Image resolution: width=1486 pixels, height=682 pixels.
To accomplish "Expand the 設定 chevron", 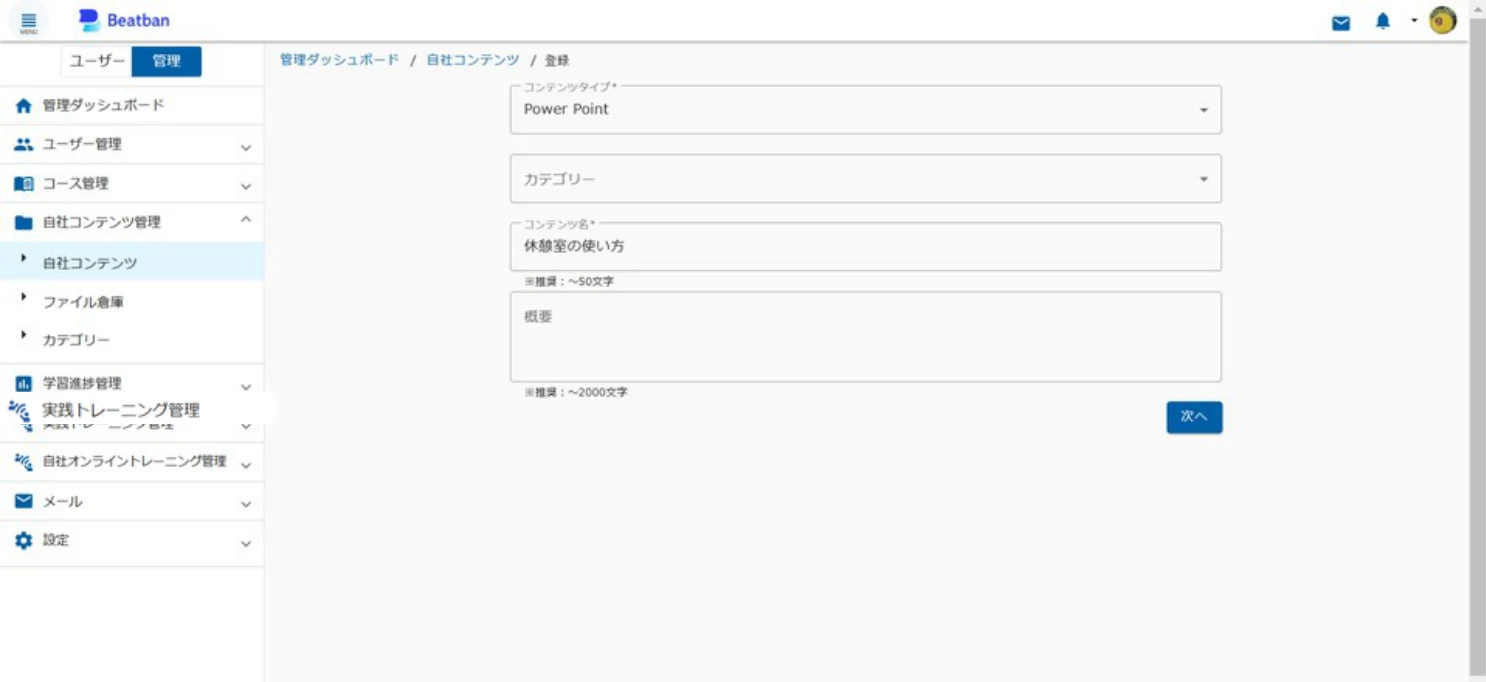I will (246, 544).
